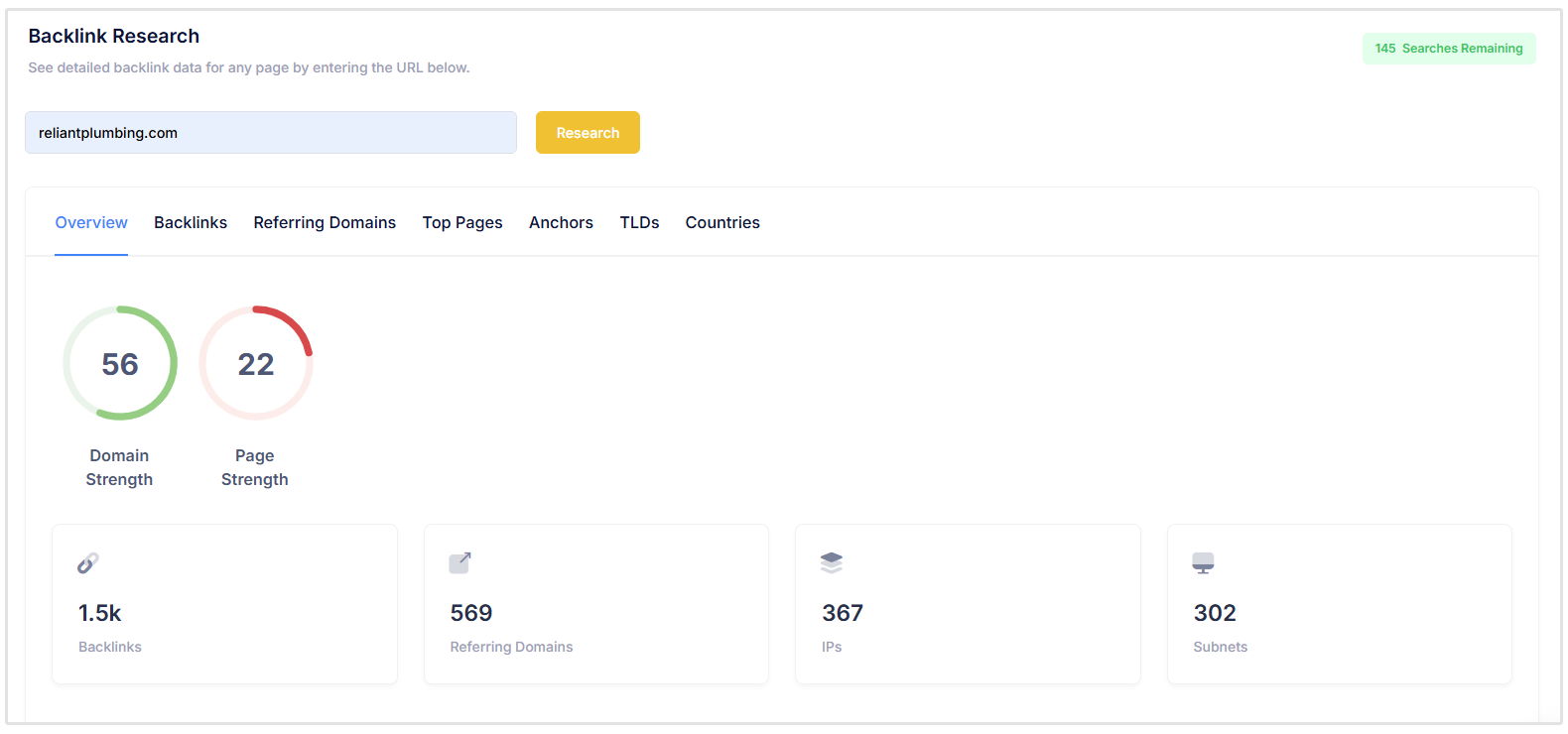The width and height of the screenshot is (1568, 734).
Task: Click the Backlinks card label
Action: [x=110, y=647]
